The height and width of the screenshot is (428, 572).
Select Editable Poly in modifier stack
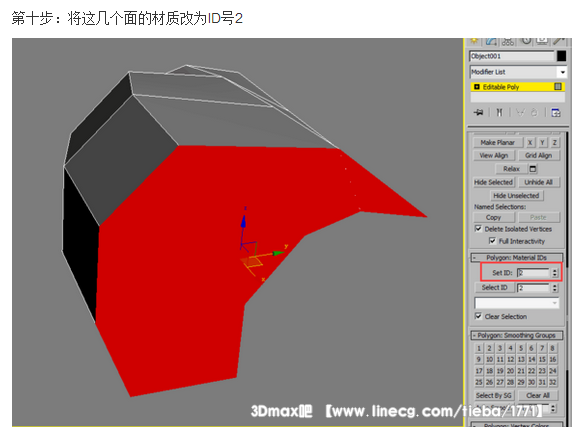coord(518,87)
